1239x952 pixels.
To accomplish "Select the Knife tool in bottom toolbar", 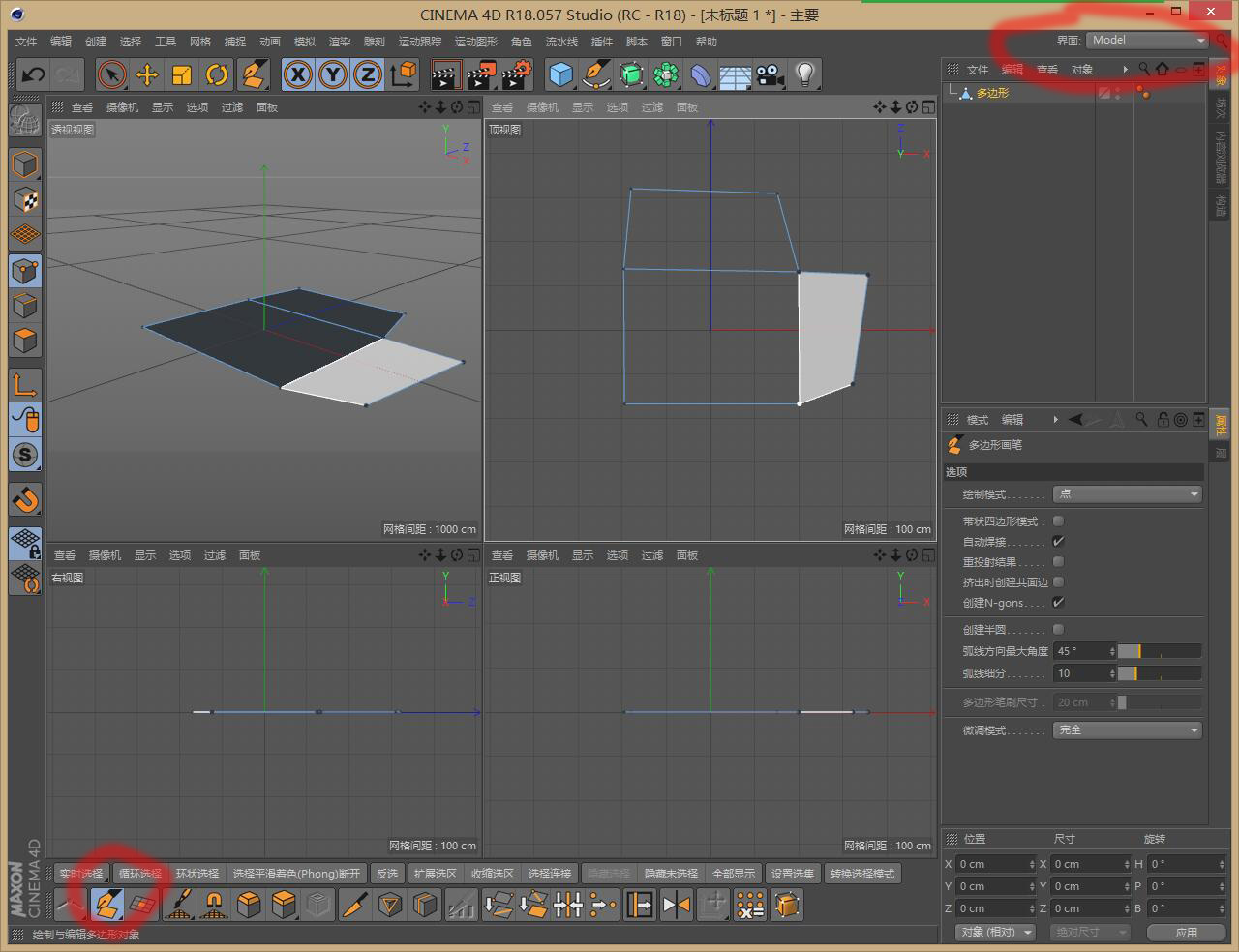I will (x=355, y=906).
